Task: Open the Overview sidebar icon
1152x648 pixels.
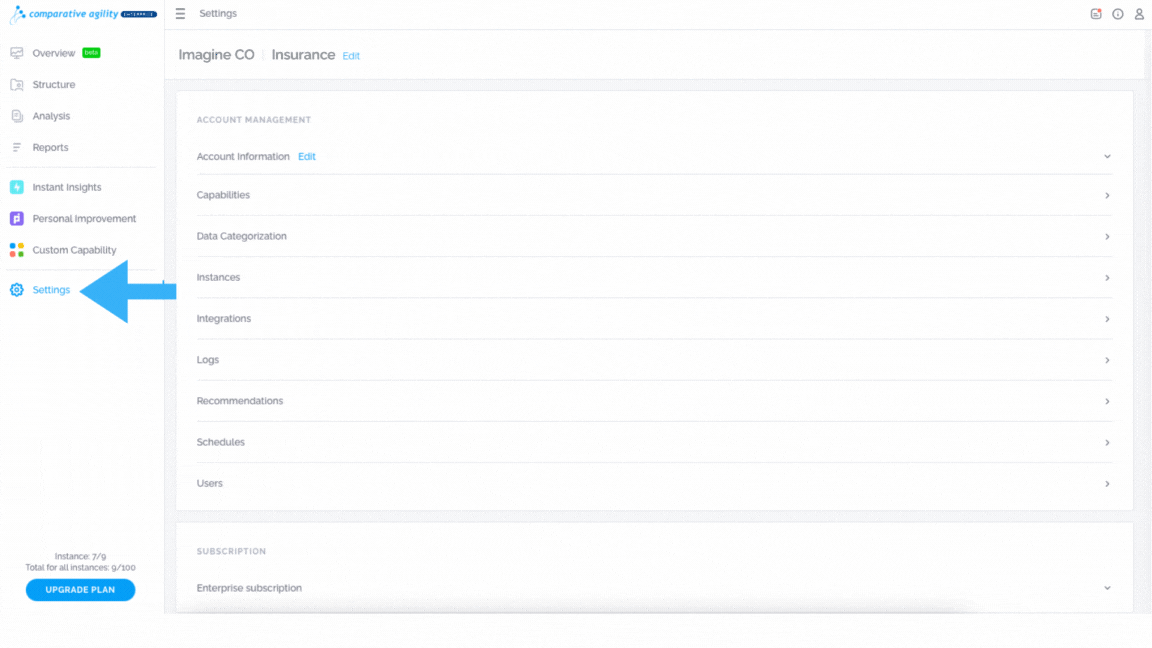Action: click(x=16, y=53)
